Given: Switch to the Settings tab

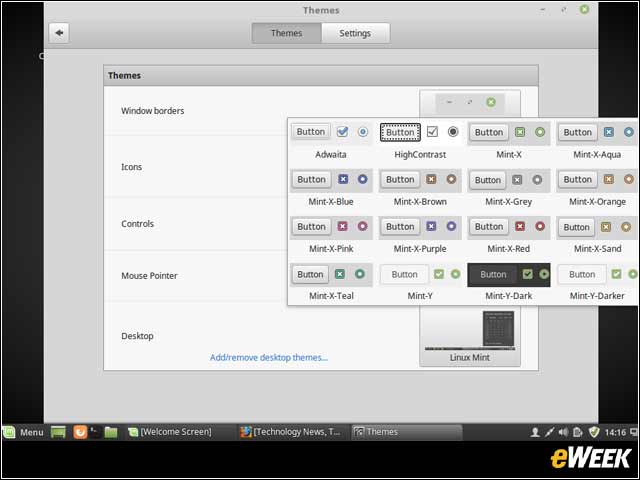Looking at the screenshot, I should [355, 33].
